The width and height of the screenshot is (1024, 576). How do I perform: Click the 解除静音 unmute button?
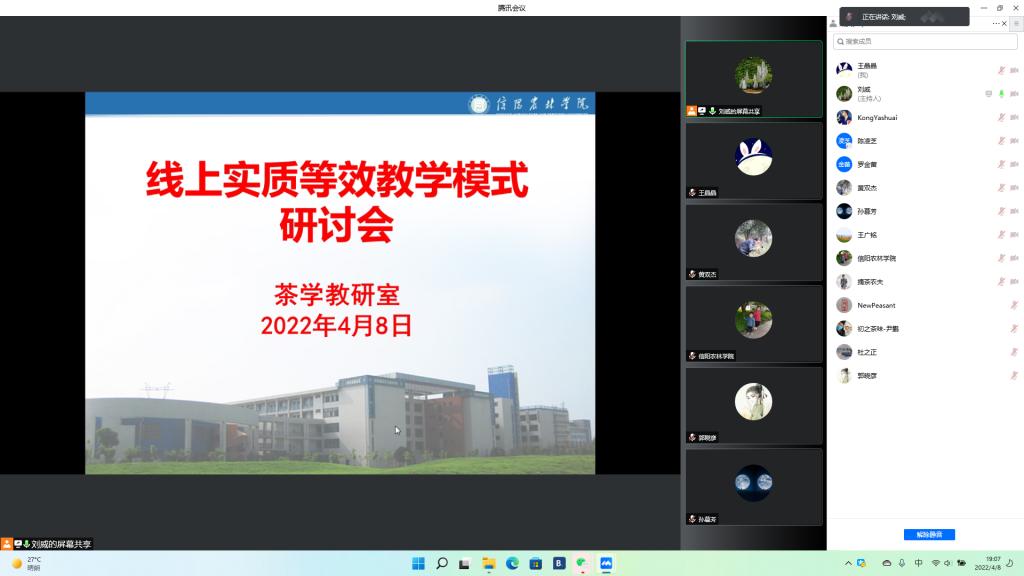[x=929, y=534]
